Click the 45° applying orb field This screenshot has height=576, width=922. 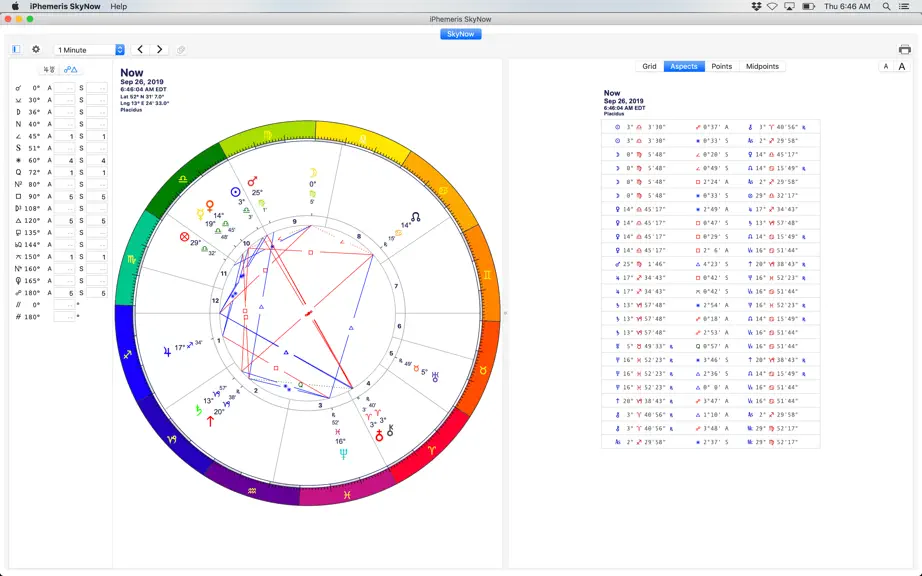point(65,136)
